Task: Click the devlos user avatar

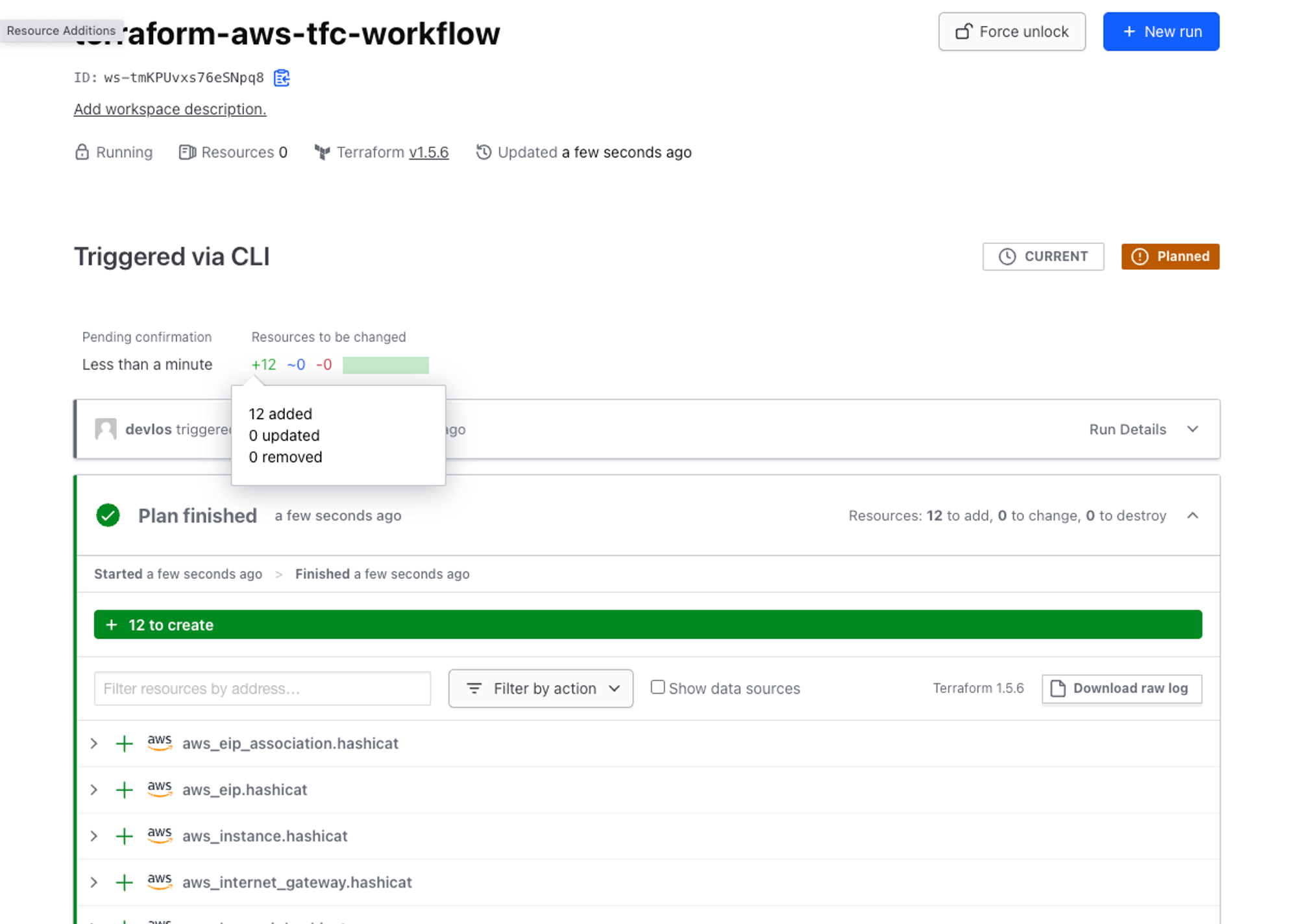Action: click(x=106, y=429)
